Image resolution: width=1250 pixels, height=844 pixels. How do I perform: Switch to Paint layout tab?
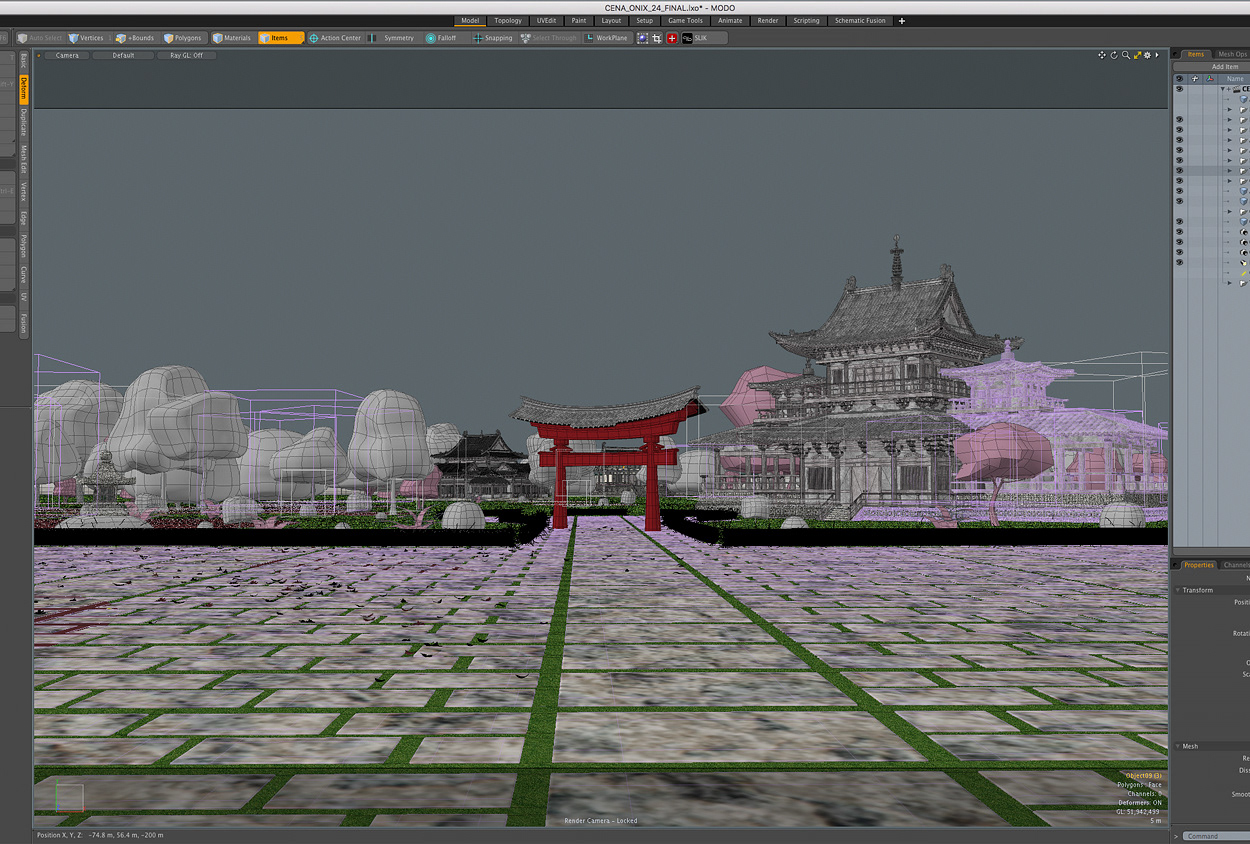coord(579,20)
